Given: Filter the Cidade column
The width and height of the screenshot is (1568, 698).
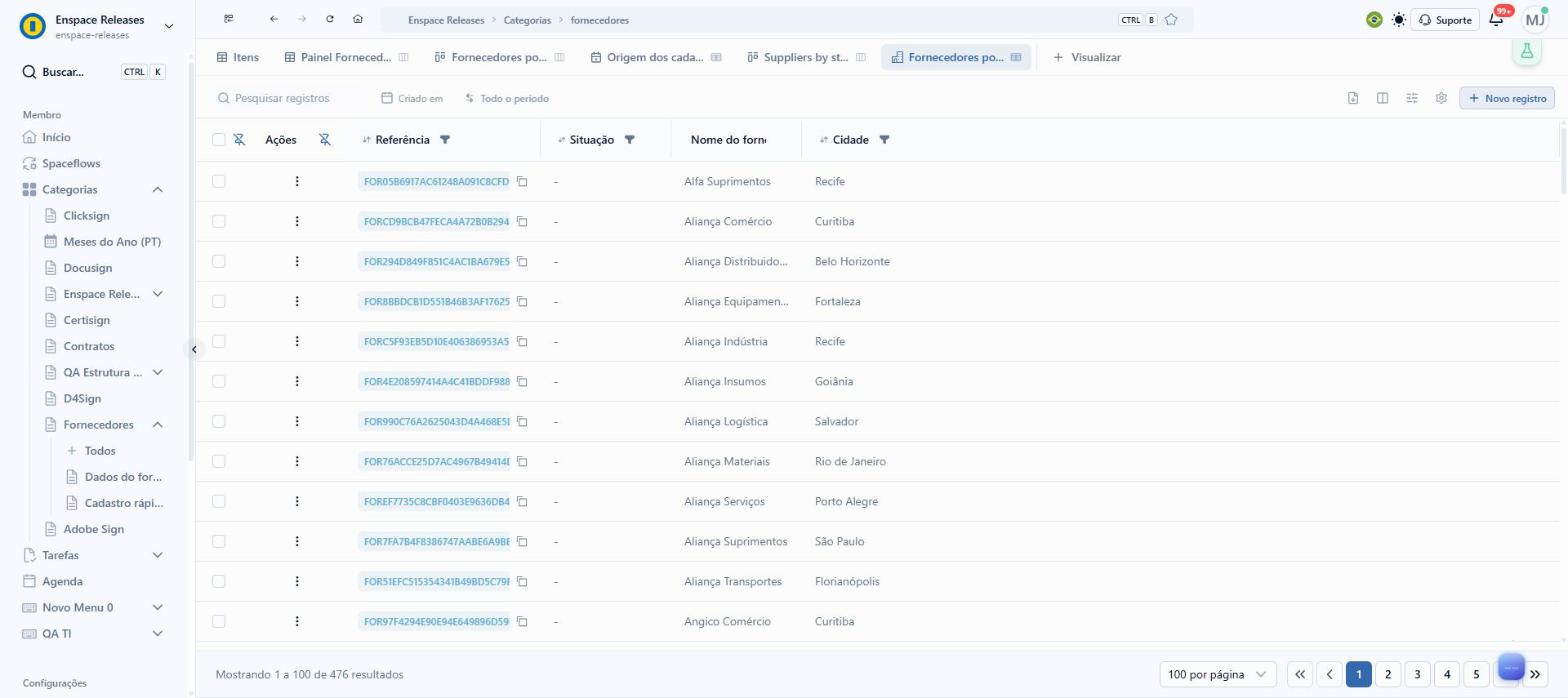Looking at the screenshot, I should (884, 140).
